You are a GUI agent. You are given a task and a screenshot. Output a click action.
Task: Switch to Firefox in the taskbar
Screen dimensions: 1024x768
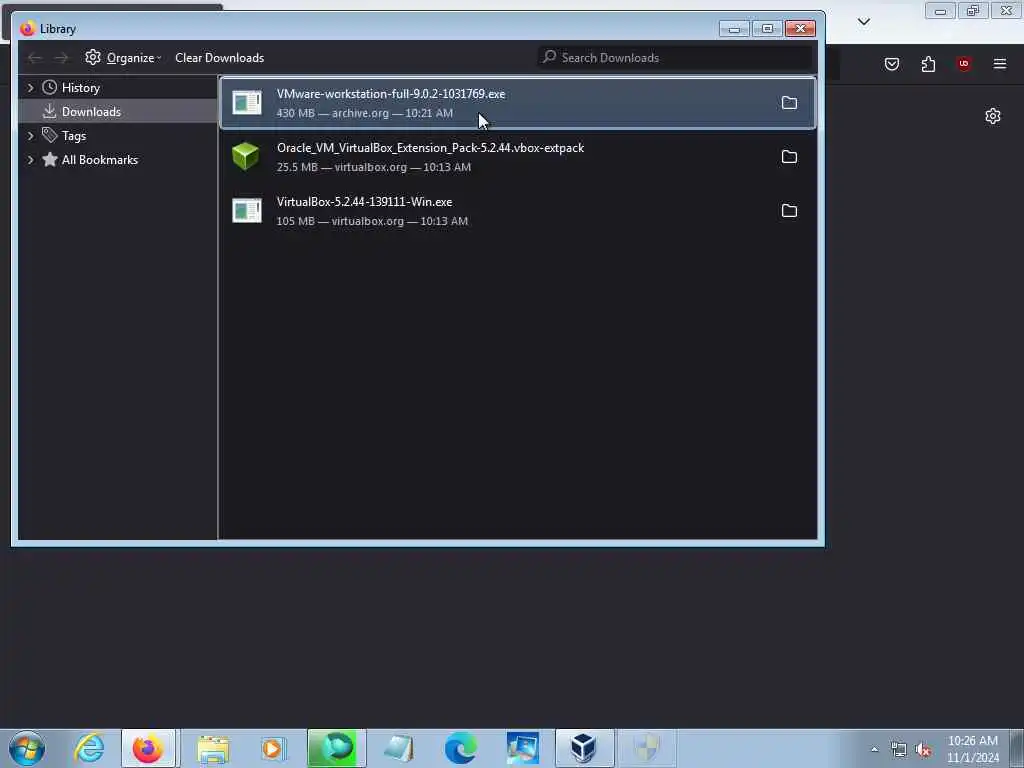(148, 748)
